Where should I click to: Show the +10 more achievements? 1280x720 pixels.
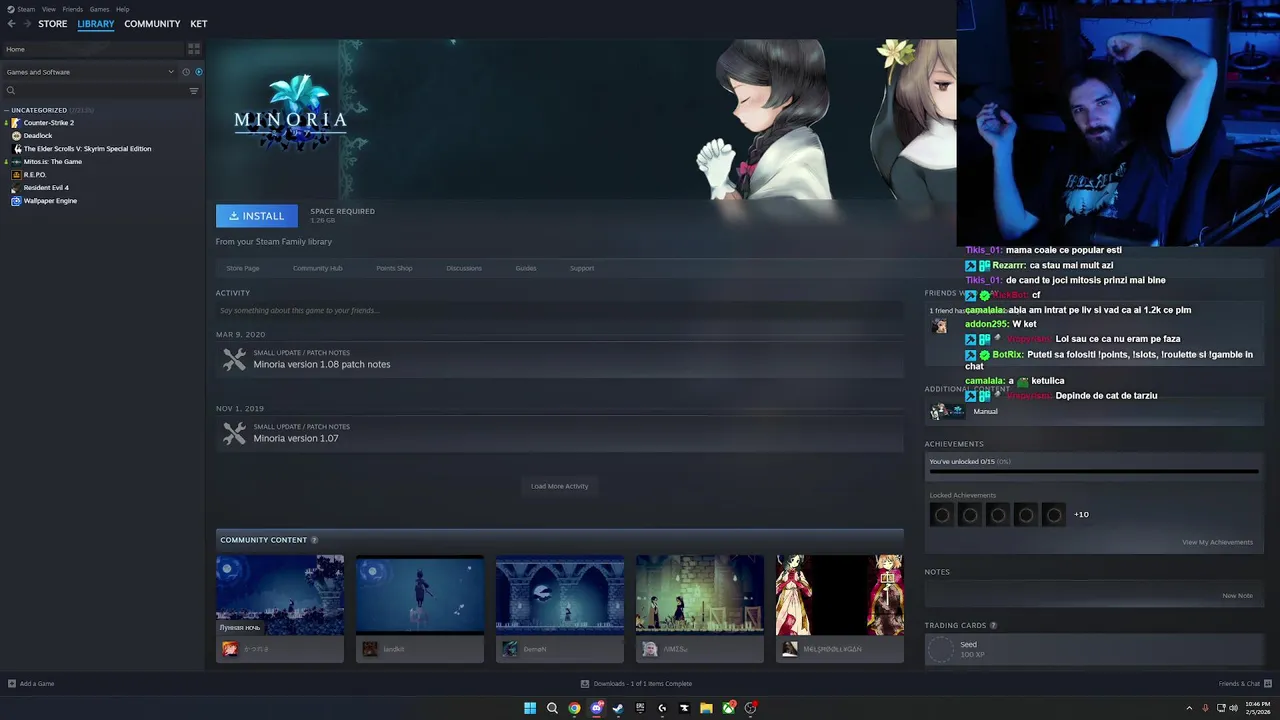[x=1081, y=514]
